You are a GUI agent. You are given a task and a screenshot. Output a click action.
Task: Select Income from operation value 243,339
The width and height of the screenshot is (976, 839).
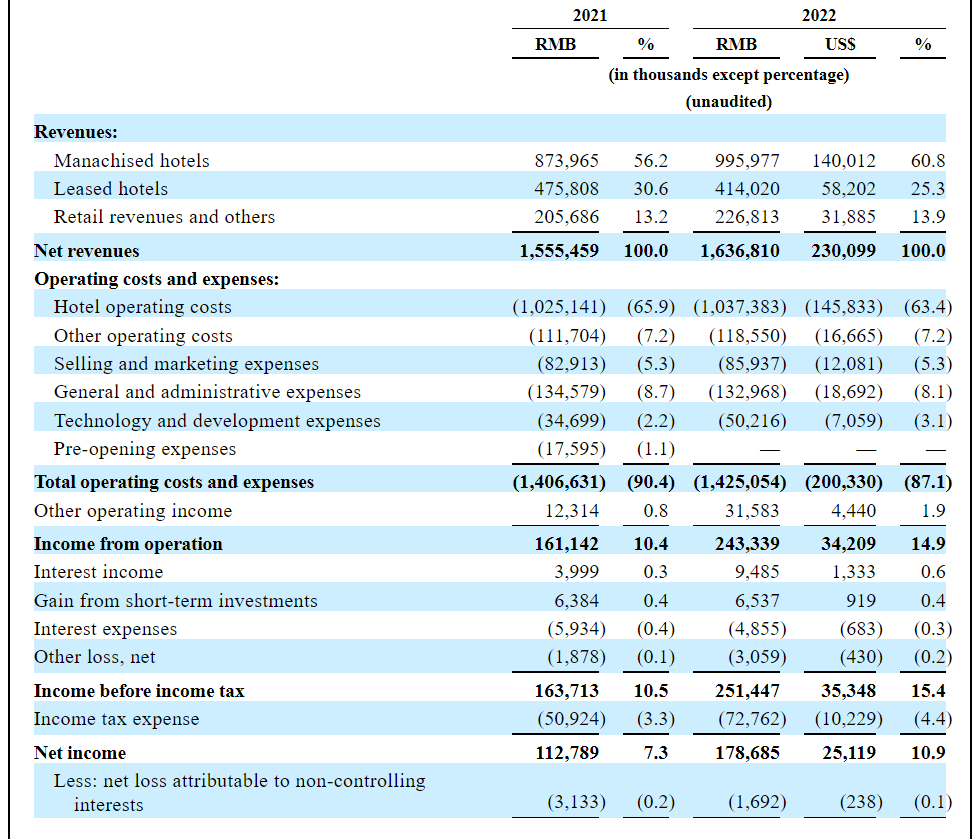747,543
